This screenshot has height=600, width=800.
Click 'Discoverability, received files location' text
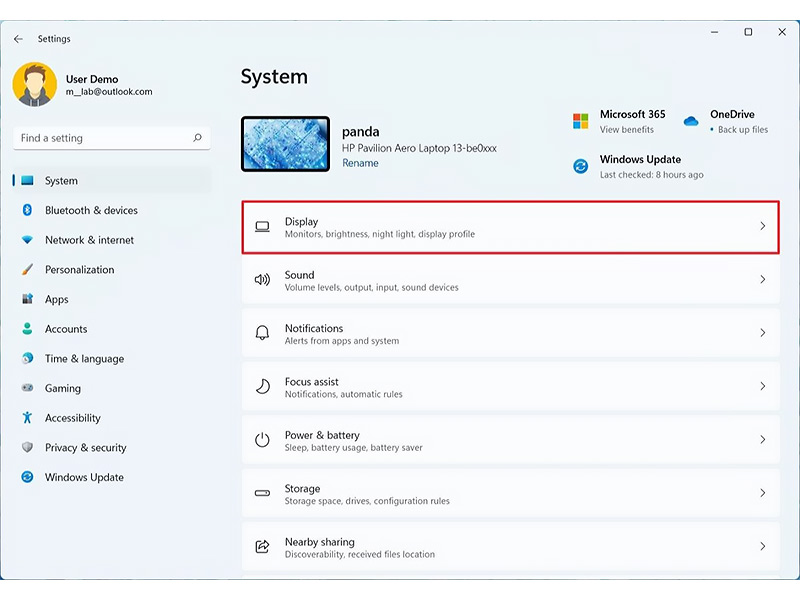coord(360,554)
